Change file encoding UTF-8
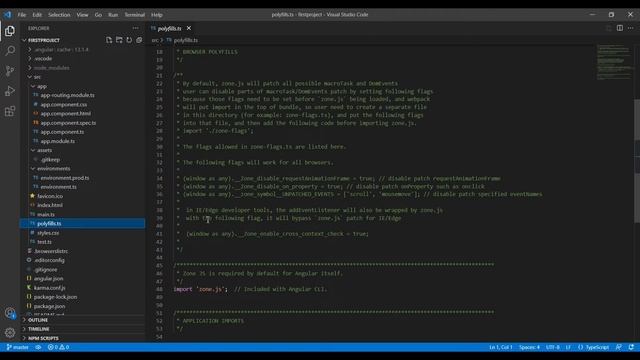The height and width of the screenshot is (360, 640). pyautogui.click(x=553, y=347)
